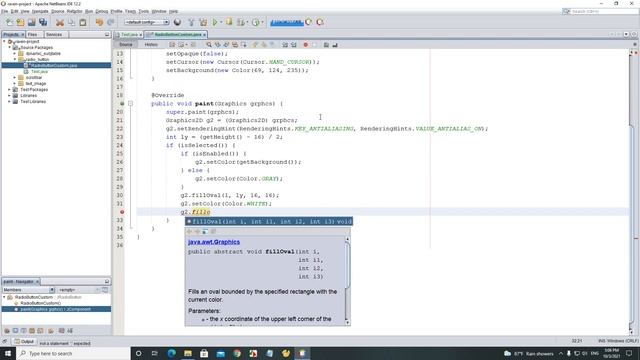Click the Open Project toolbar icon
Screen dimensions: 640x360
31,22
